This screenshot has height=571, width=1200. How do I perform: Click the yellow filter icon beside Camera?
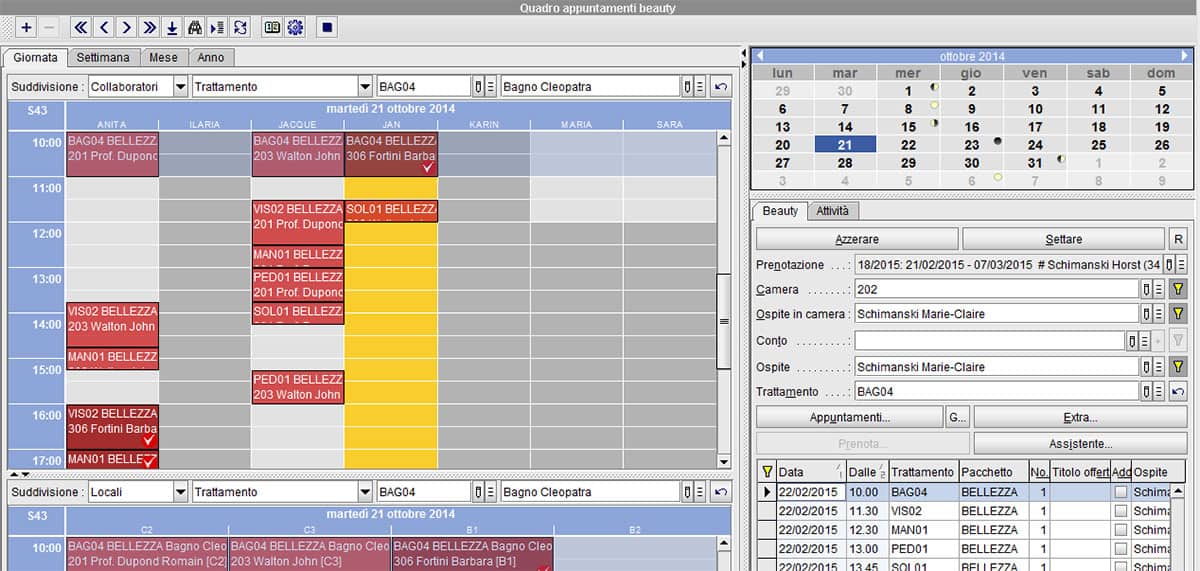[1178, 289]
